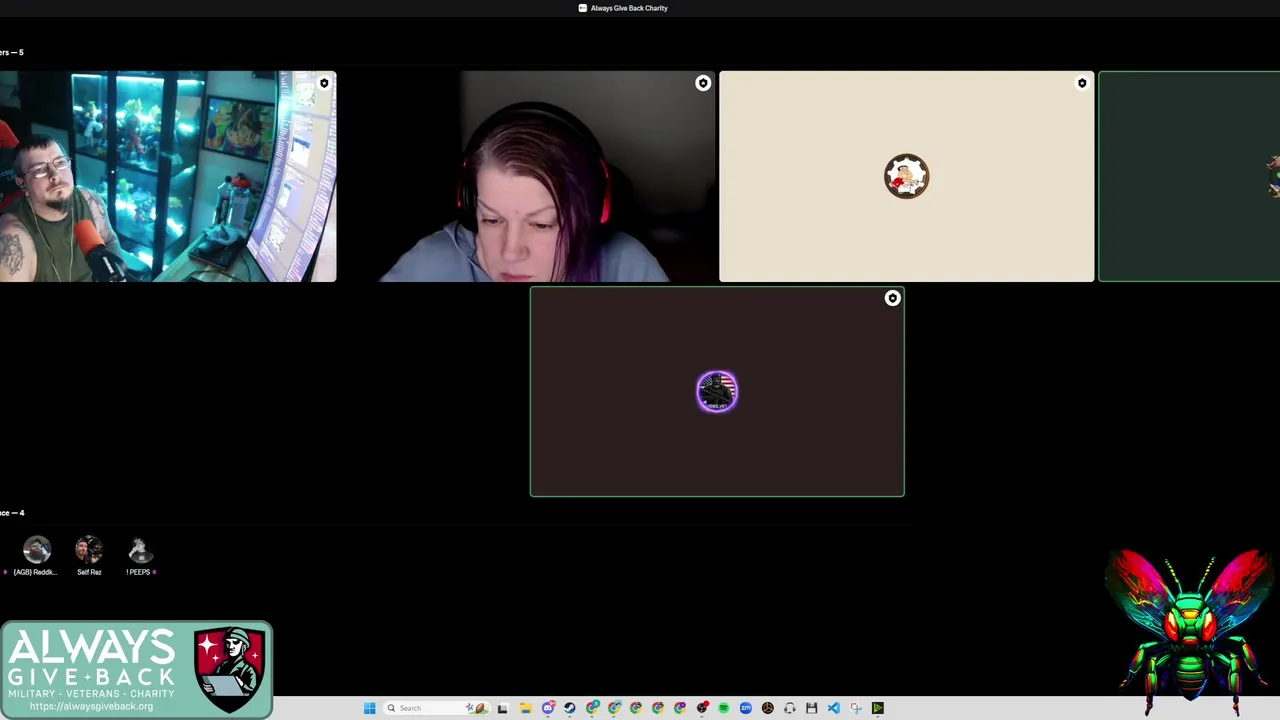
Task: Select the woman with red headphones video tile
Action: coord(527,176)
